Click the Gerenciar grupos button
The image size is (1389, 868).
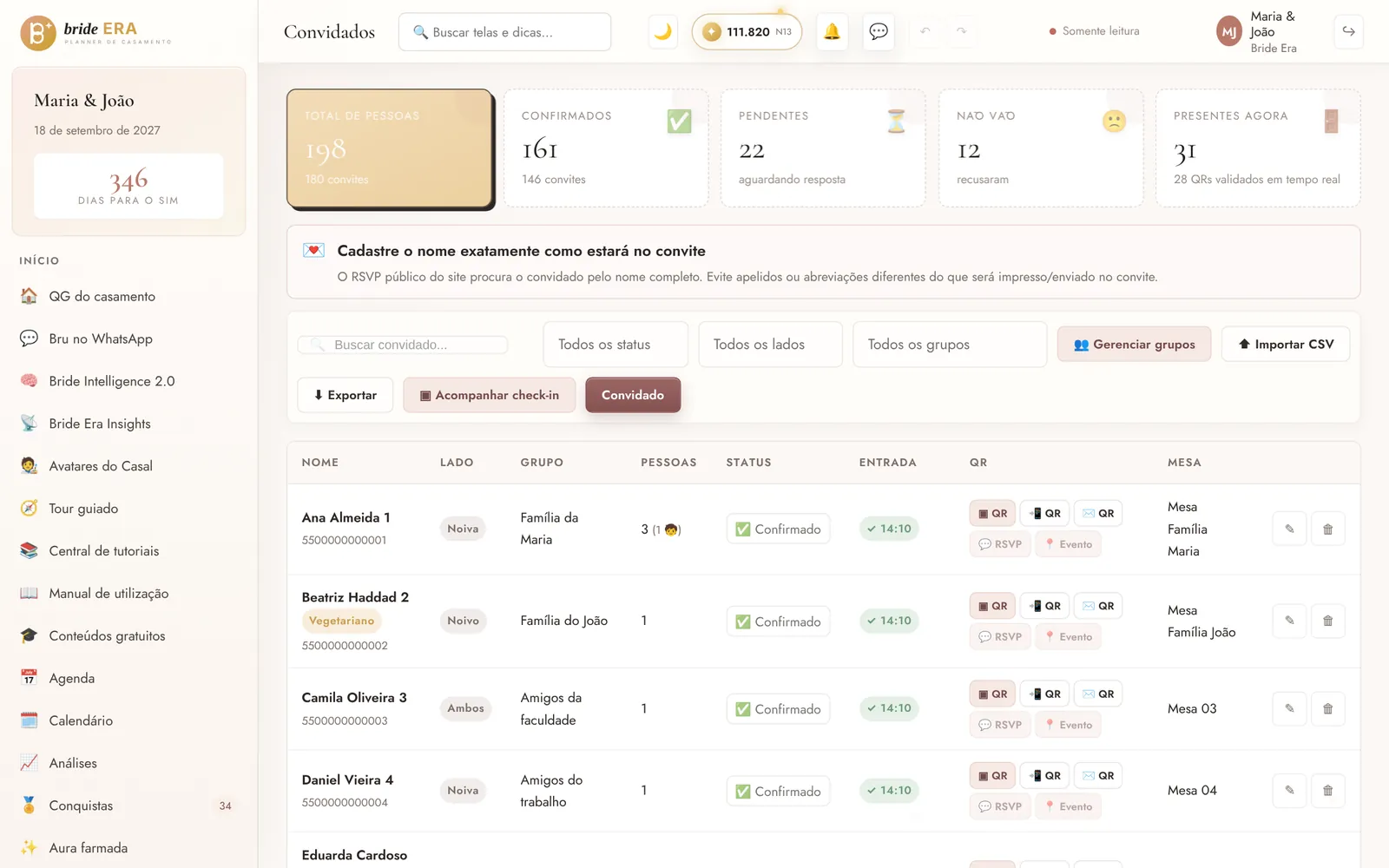point(1134,345)
